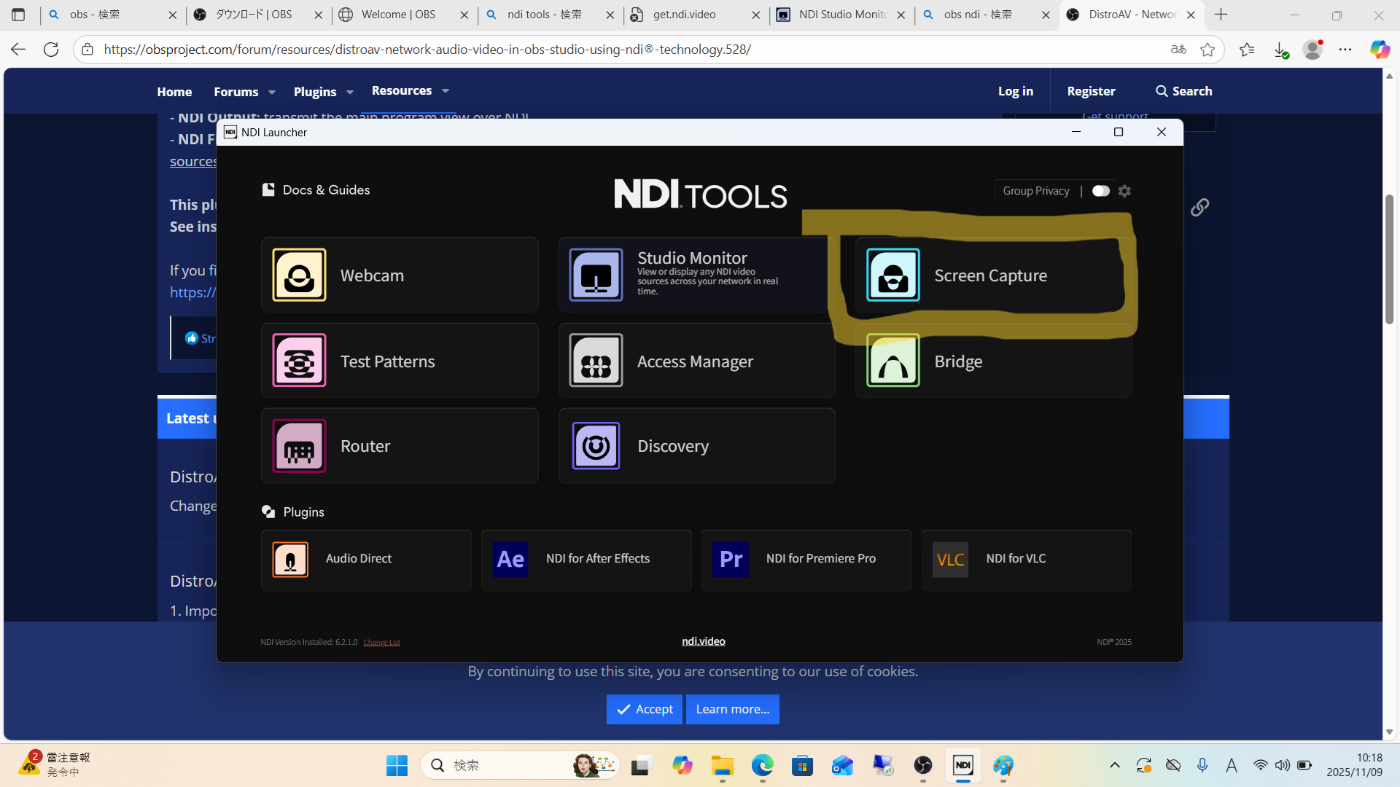1400x787 pixels.
Task: Go back to the previous page in Edge
Action: click(18, 49)
